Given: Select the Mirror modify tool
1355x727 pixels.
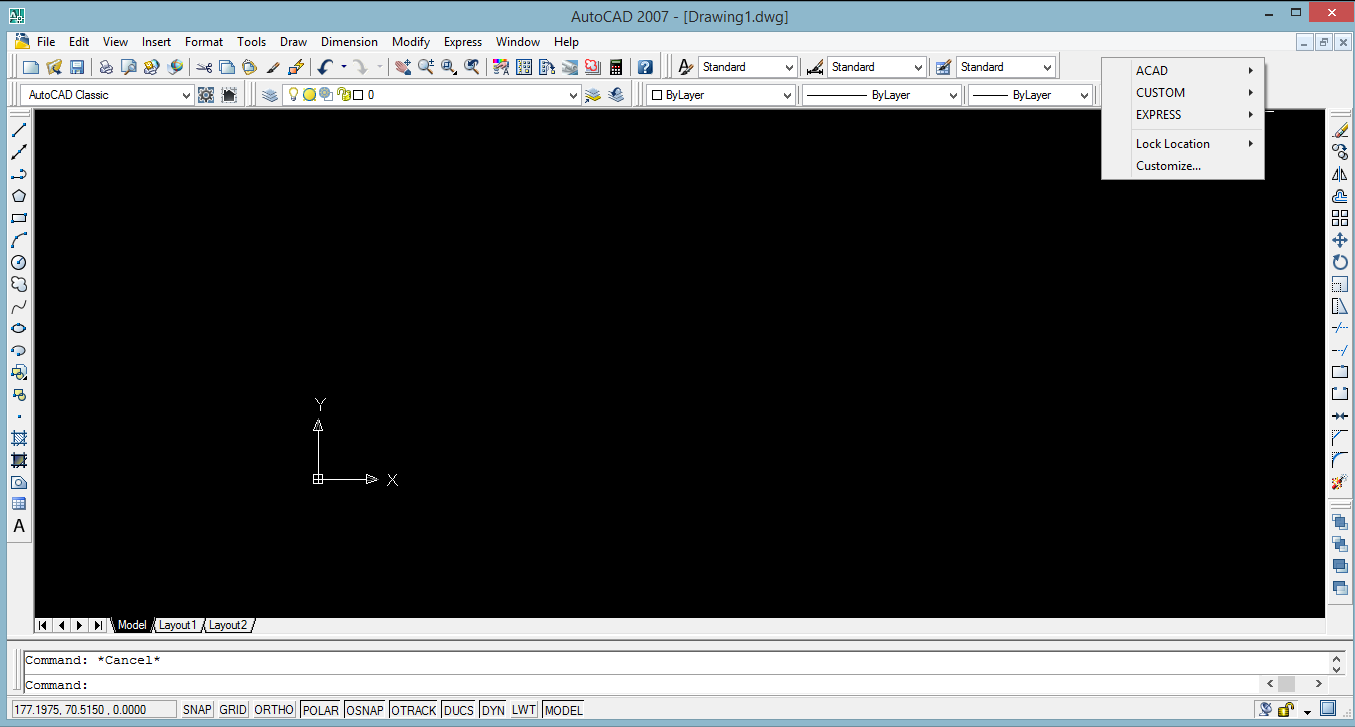Looking at the screenshot, I should (x=1340, y=173).
